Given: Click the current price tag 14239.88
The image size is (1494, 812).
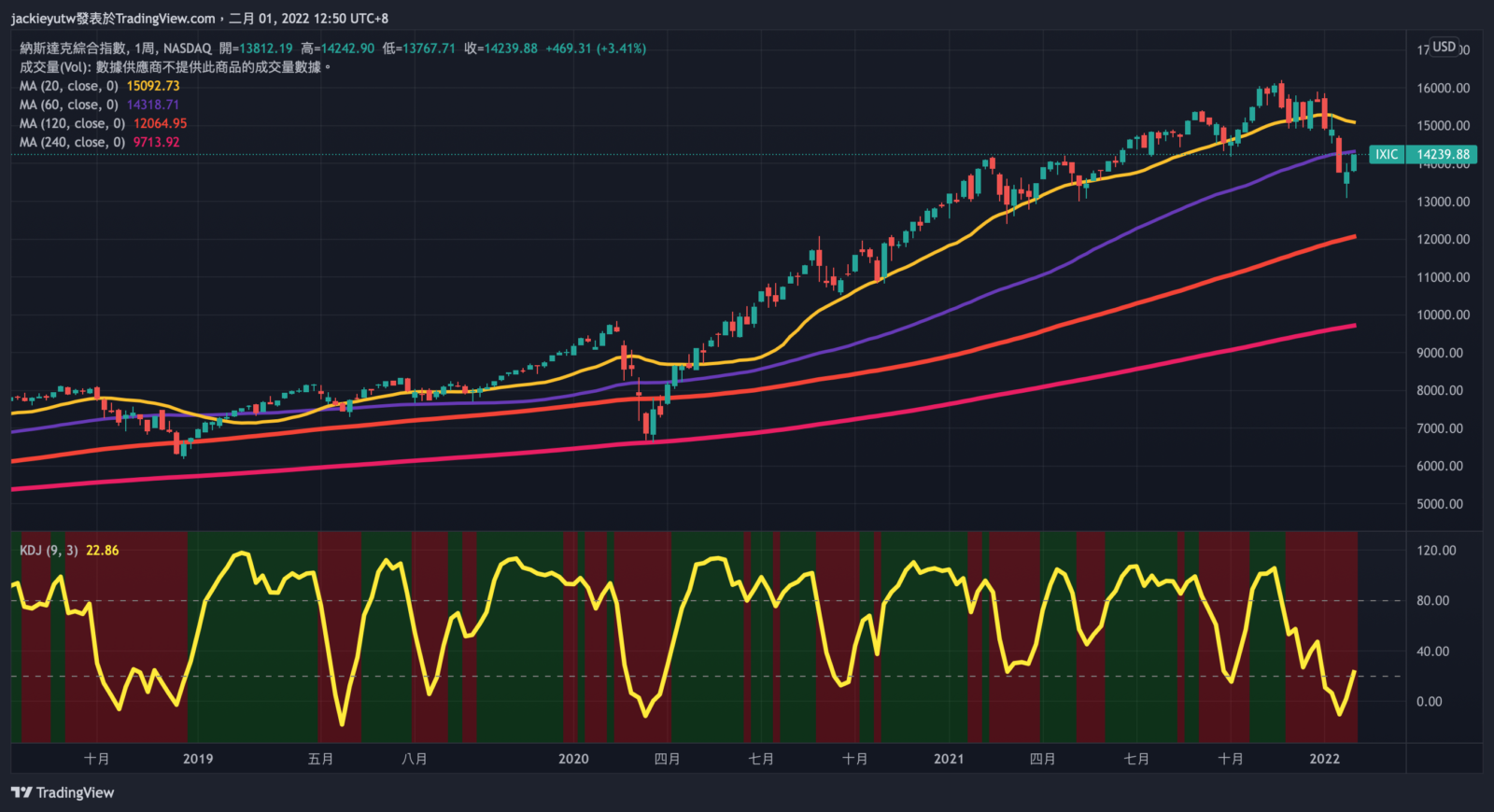Looking at the screenshot, I should (1443, 155).
